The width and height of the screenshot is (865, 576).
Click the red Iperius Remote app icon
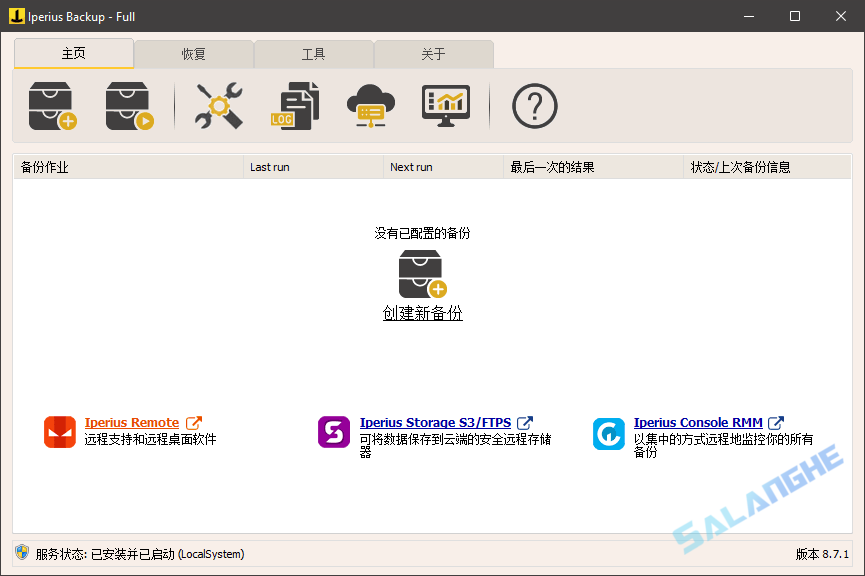coord(59,433)
